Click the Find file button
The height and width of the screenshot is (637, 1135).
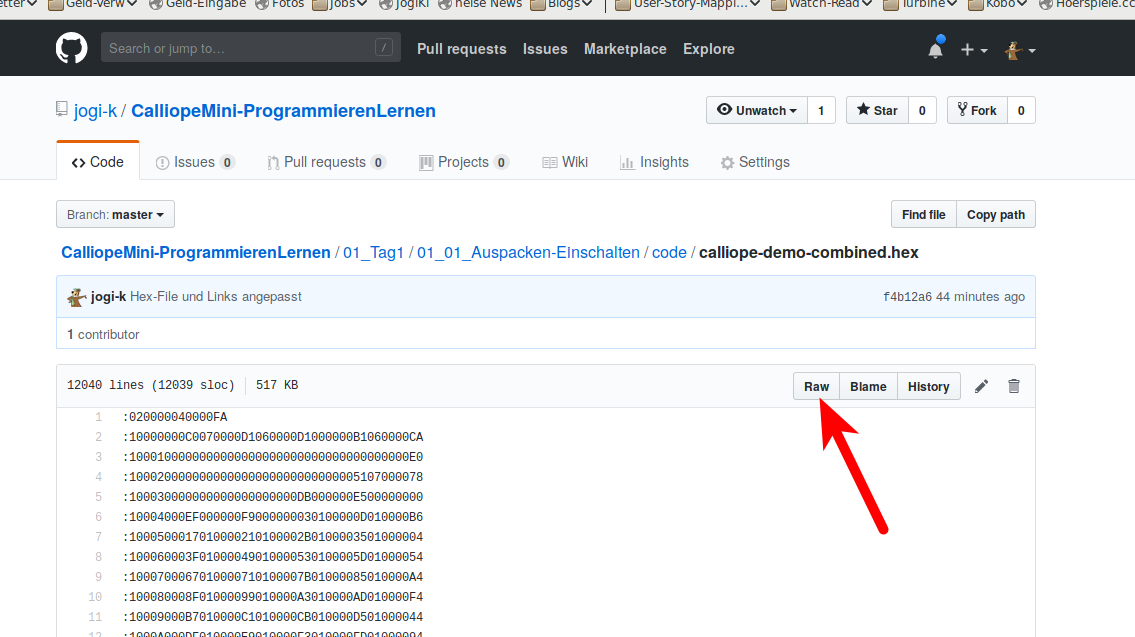tap(923, 214)
